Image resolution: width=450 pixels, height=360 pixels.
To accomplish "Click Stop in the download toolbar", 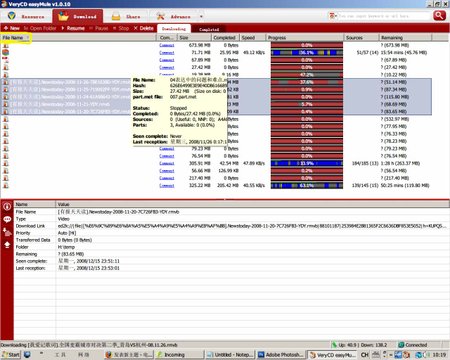I will (x=121, y=28).
